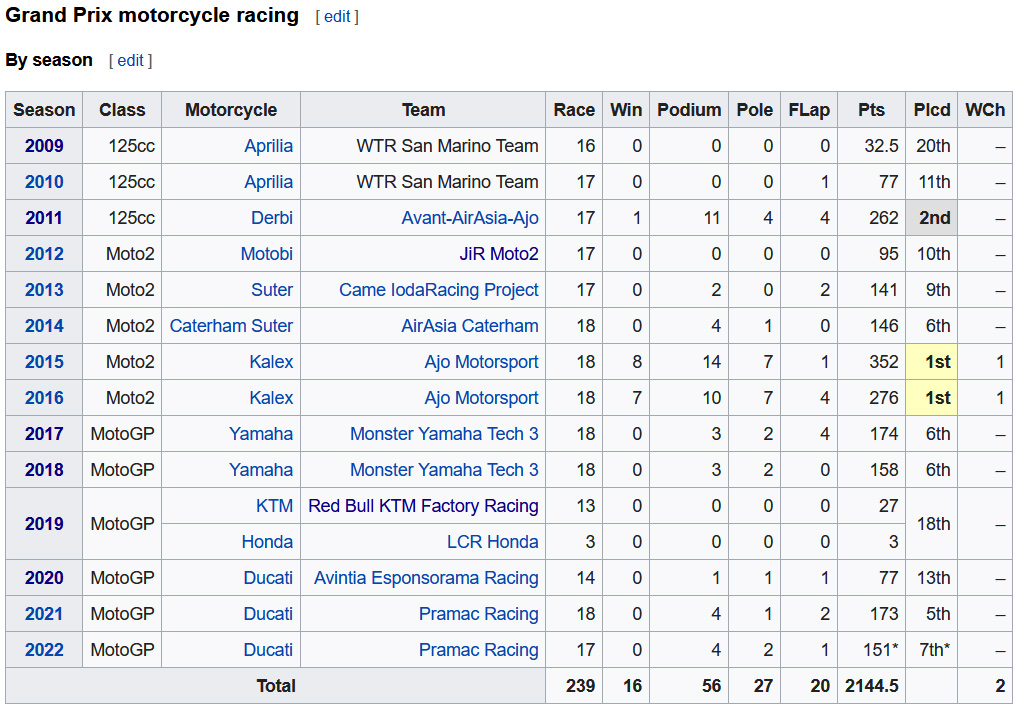Click Monster Yamaha Tech 3 in 2017 row
Screen dimensions: 1034x720
[444, 434]
